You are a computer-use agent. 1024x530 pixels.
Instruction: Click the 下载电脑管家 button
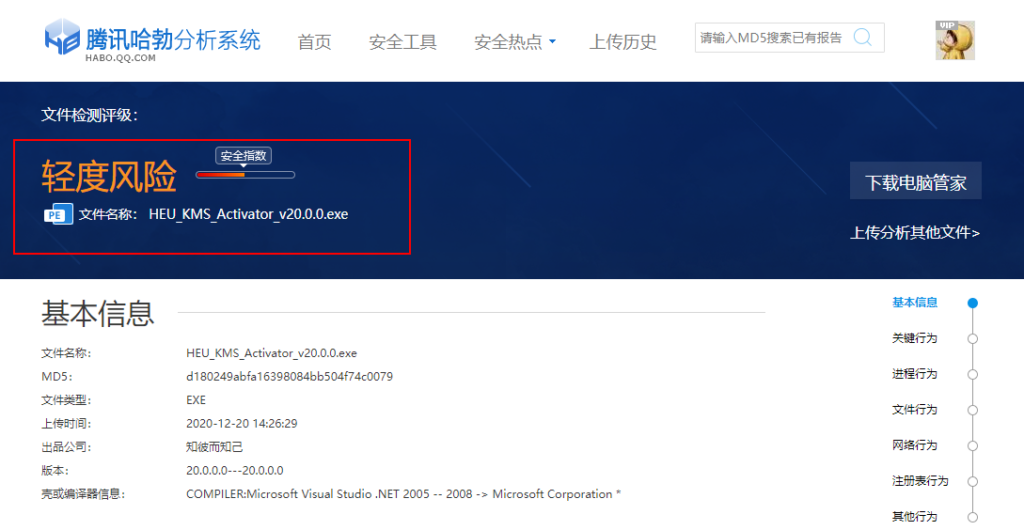click(x=916, y=181)
